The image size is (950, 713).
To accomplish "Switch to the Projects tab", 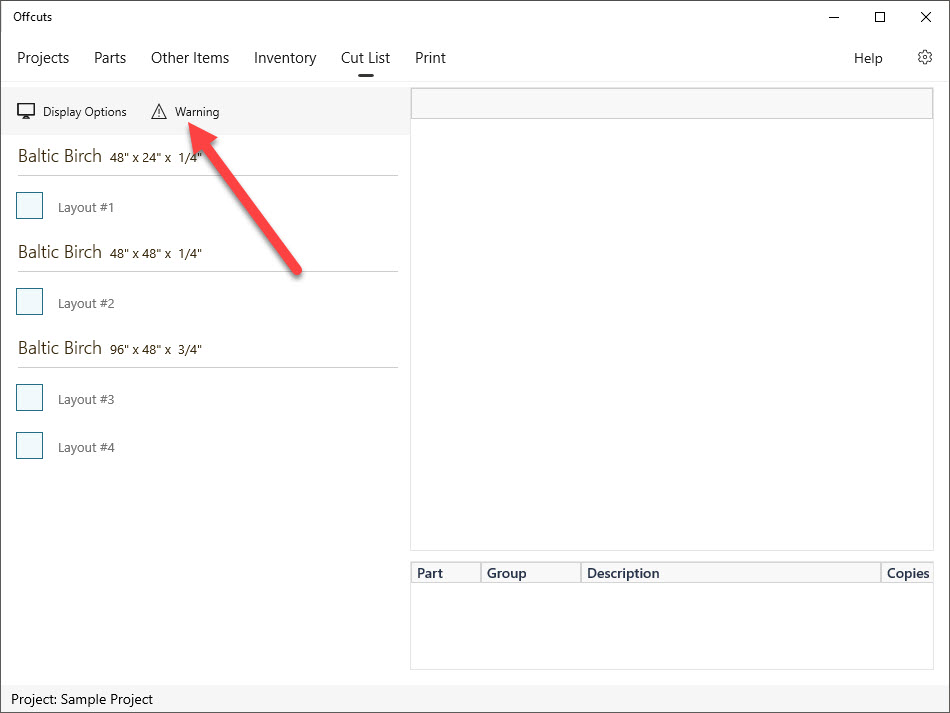I will (43, 58).
